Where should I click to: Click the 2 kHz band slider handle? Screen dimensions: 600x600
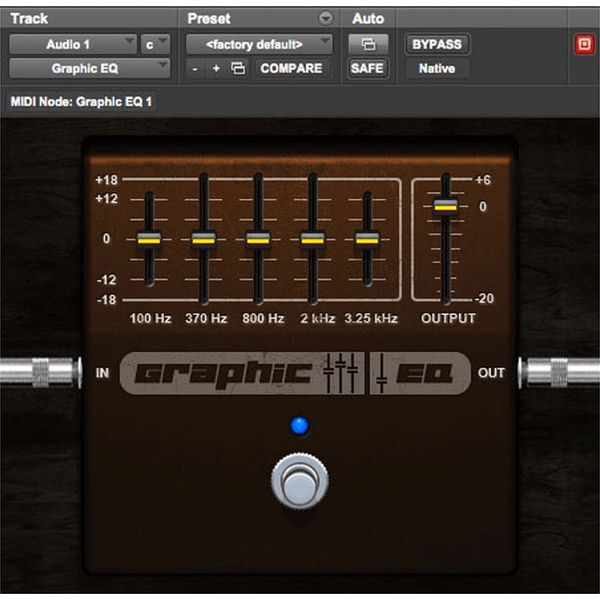313,240
